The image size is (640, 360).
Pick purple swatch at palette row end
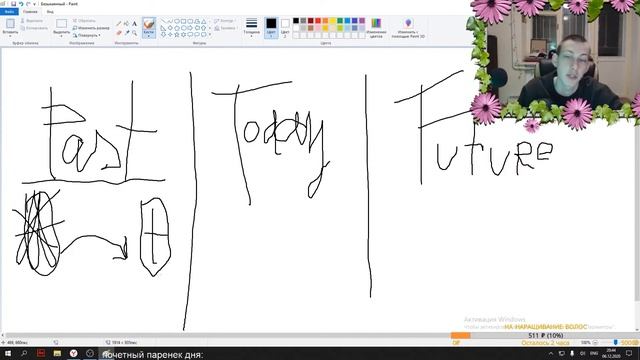[x=362, y=20]
